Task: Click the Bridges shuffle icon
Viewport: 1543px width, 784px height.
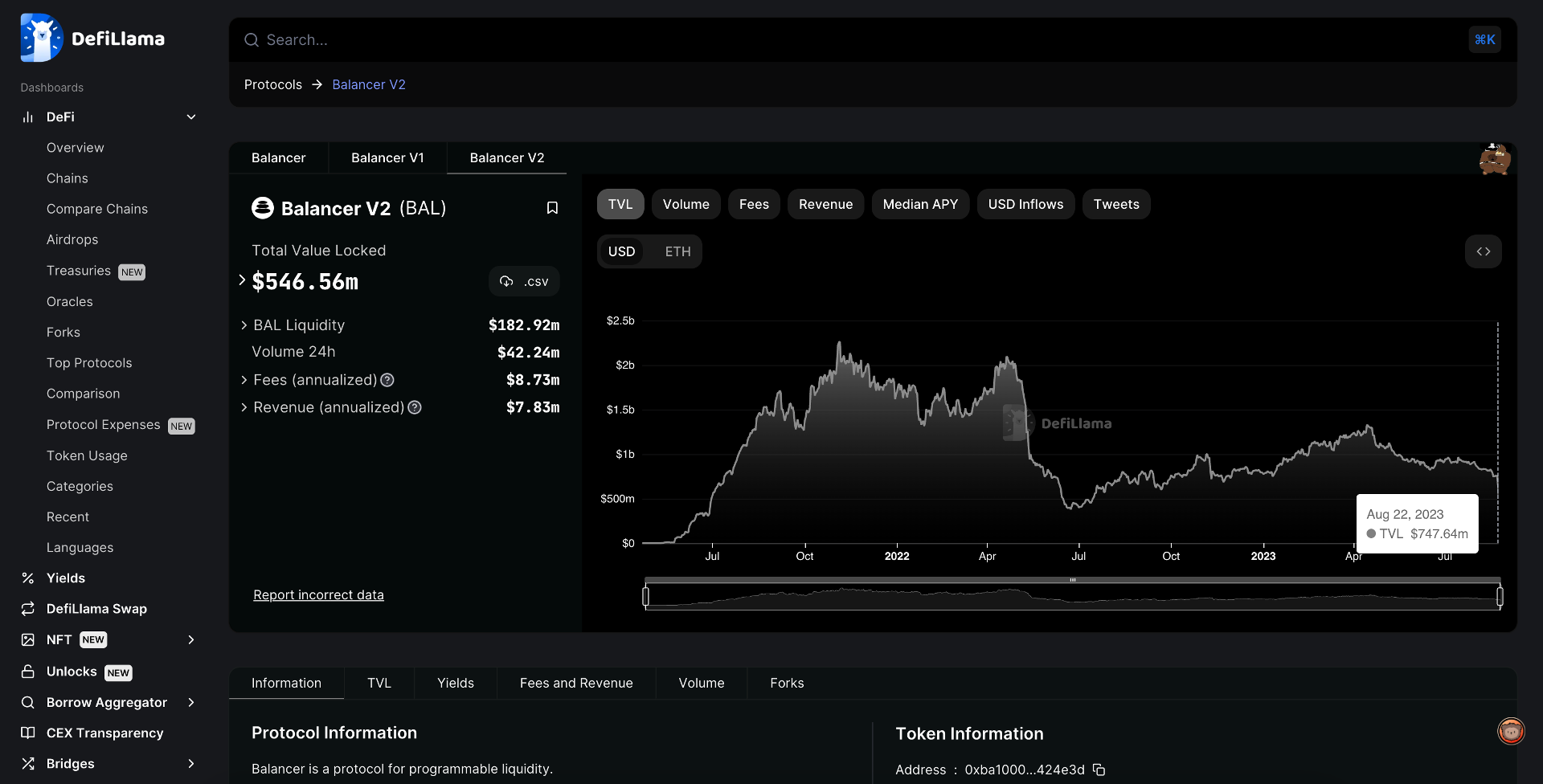Action: (x=28, y=763)
